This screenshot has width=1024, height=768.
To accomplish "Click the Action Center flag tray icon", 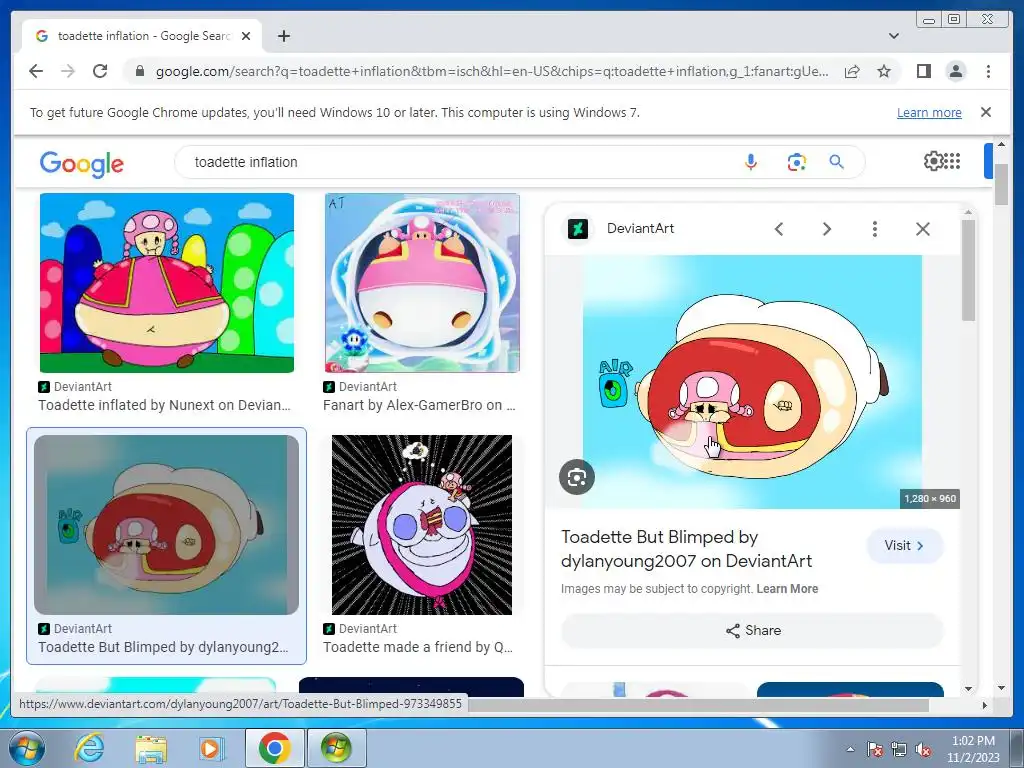I will [874, 749].
